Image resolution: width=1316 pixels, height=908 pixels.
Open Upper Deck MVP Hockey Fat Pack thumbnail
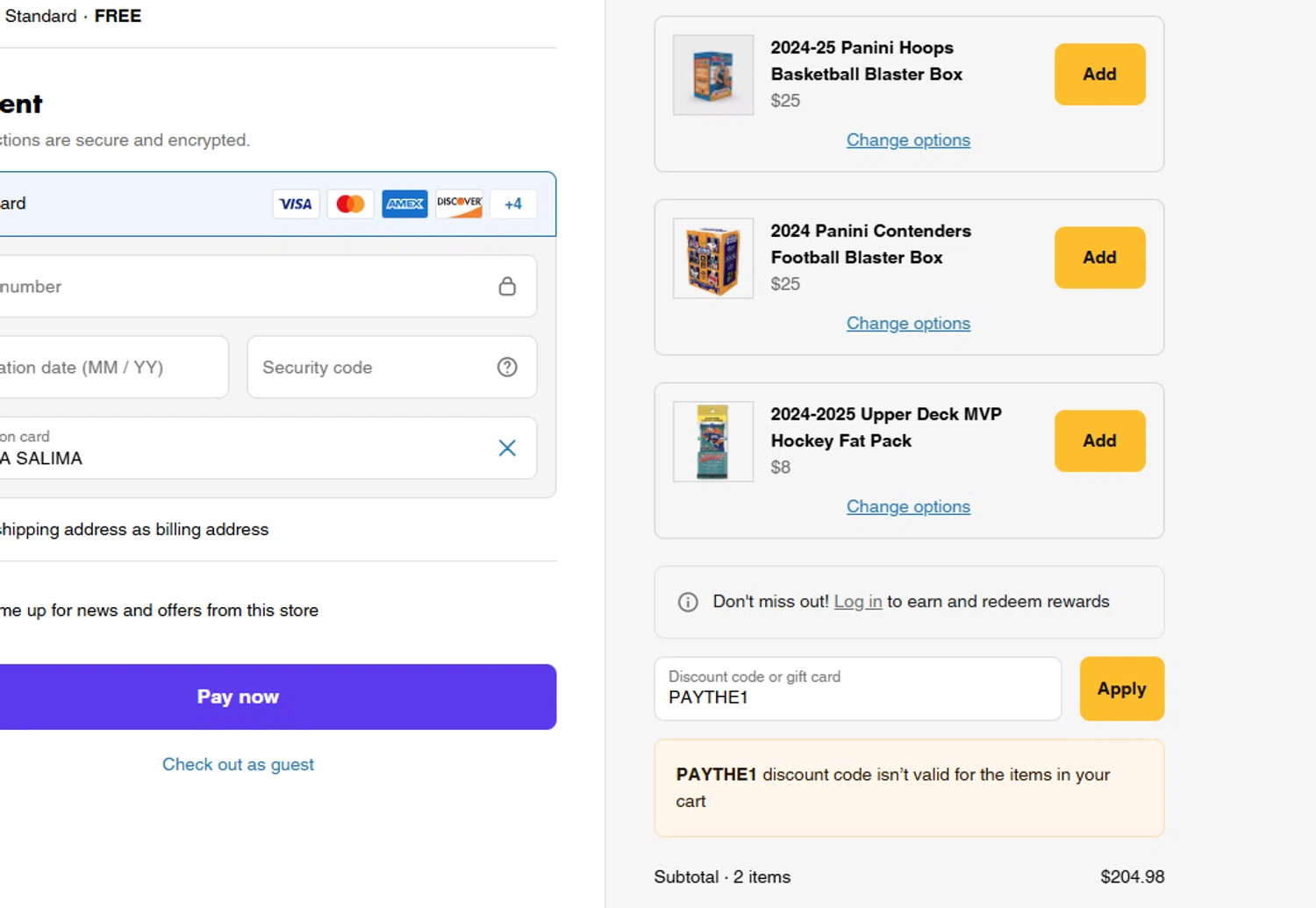pyautogui.click(x=712, y=441)
